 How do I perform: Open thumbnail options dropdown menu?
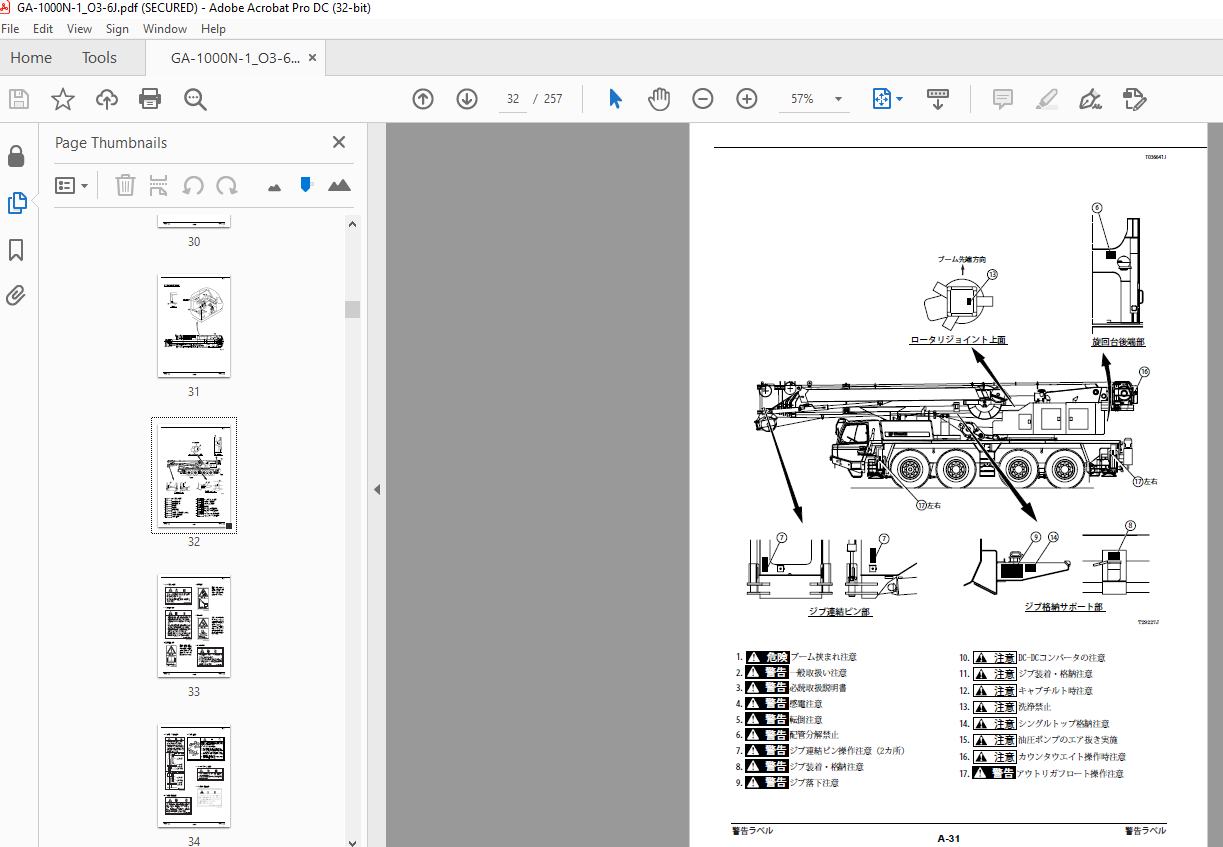(x=71, y=185)
